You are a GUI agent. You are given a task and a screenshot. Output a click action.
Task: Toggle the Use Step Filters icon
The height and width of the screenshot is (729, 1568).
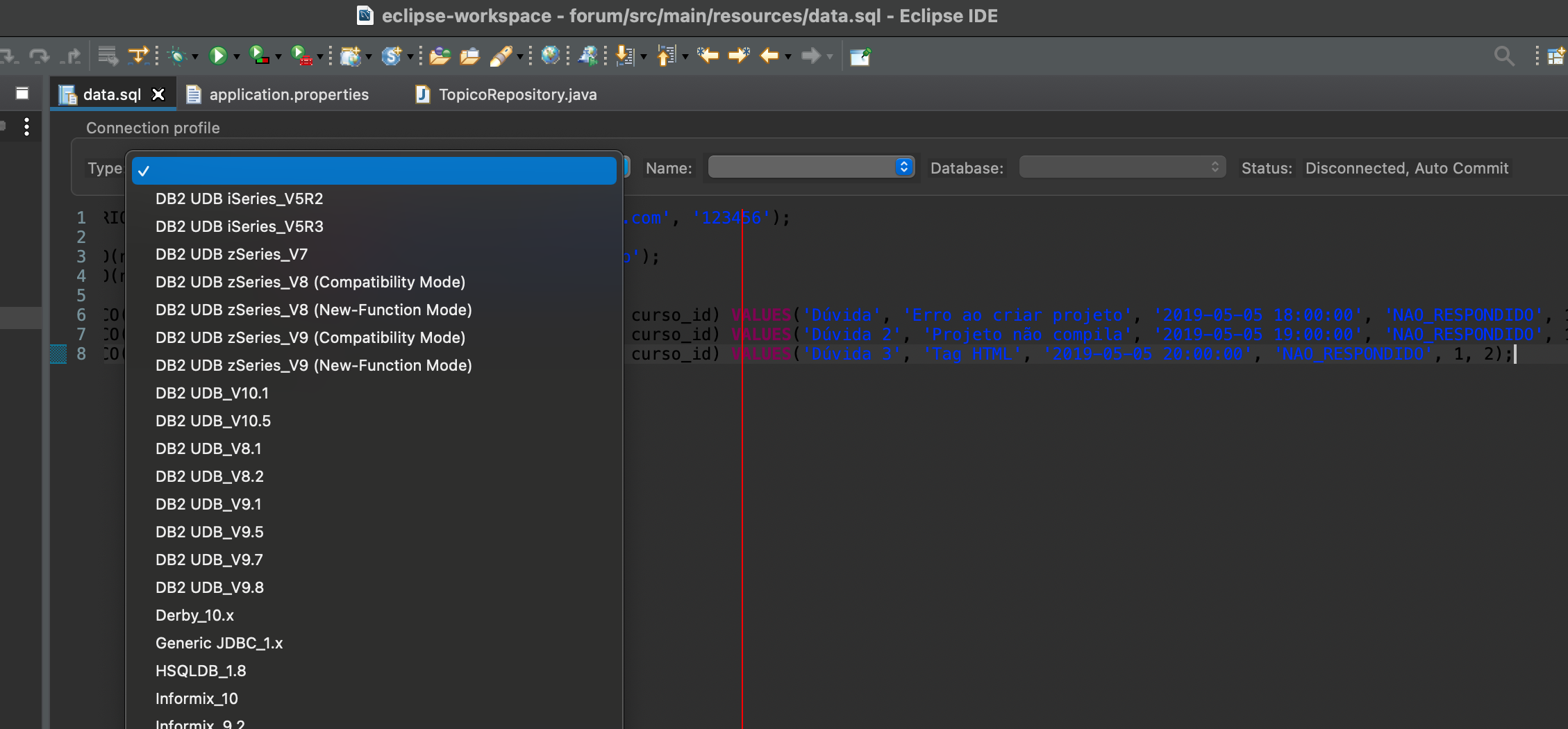coord(138,56)
